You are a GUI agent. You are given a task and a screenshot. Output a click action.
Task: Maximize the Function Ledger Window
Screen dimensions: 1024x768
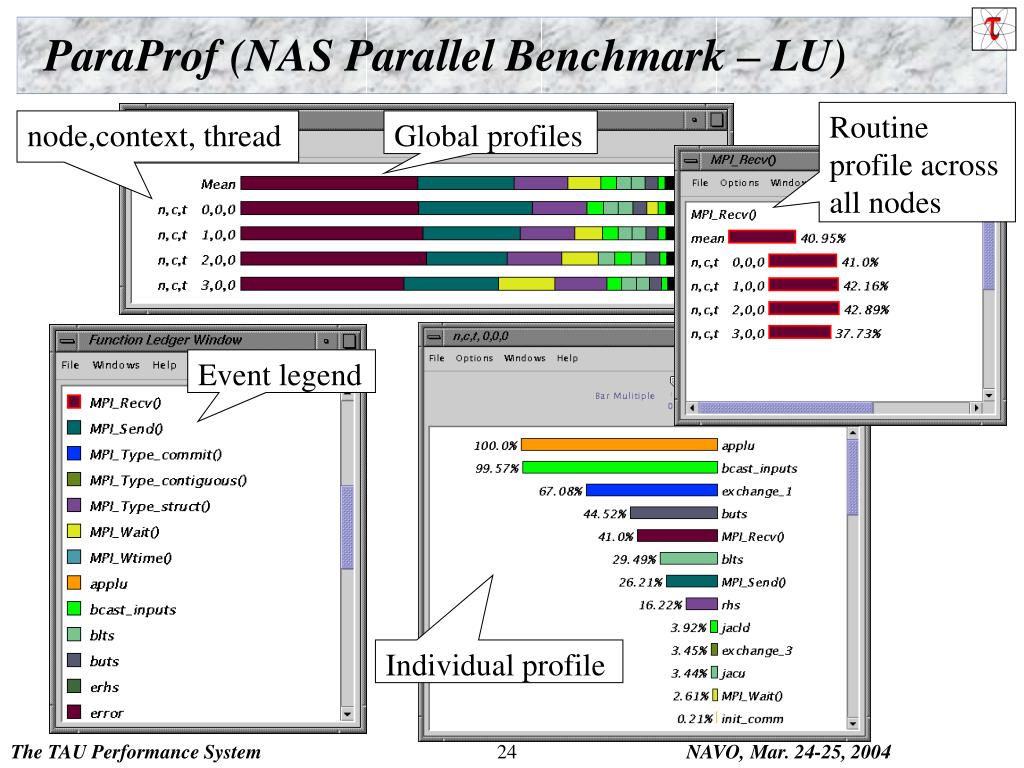[349, 340]
